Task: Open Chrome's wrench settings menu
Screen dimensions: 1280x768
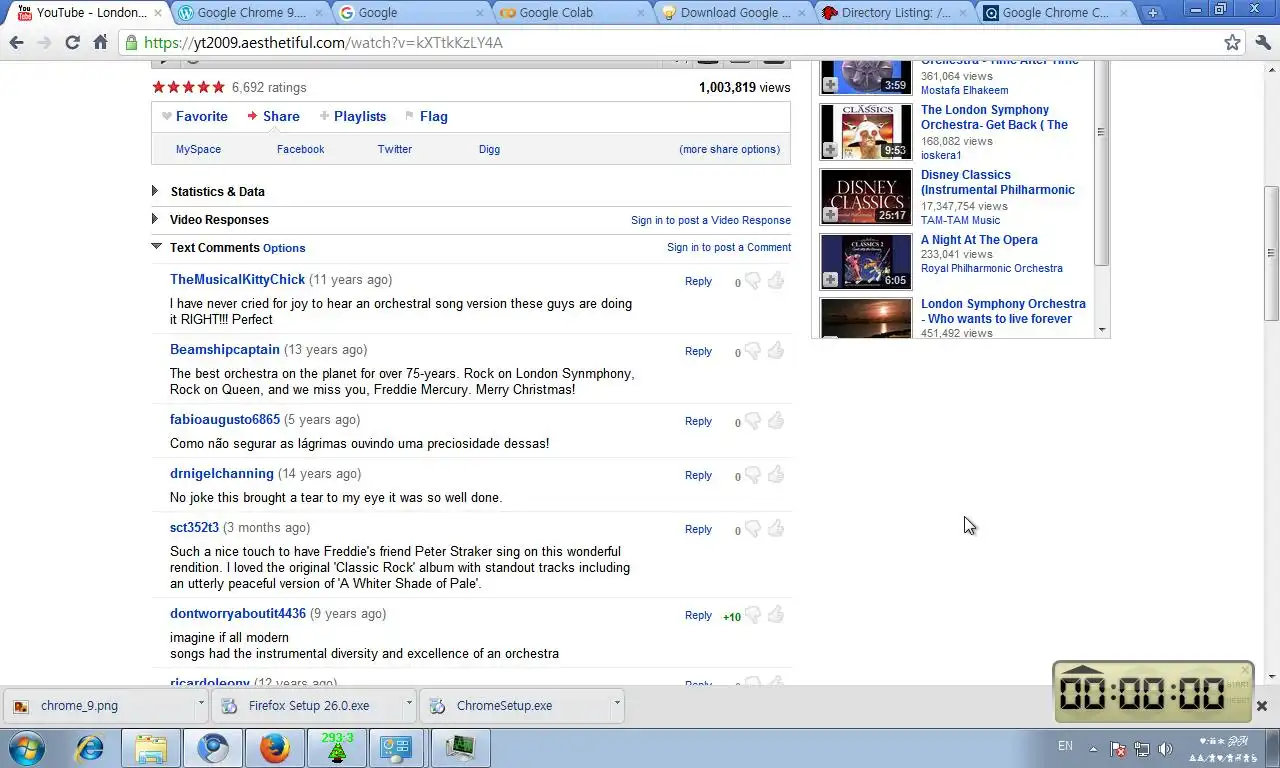Action: click(x=1261, y=43)
